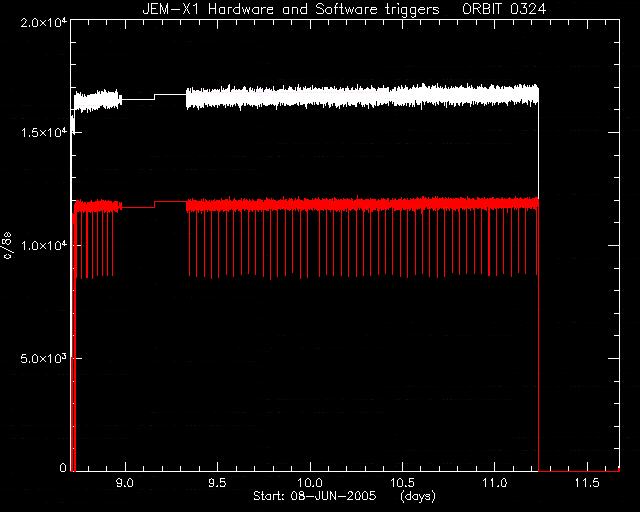Click the 9.0 x-axis tick label

click(125, 483)
